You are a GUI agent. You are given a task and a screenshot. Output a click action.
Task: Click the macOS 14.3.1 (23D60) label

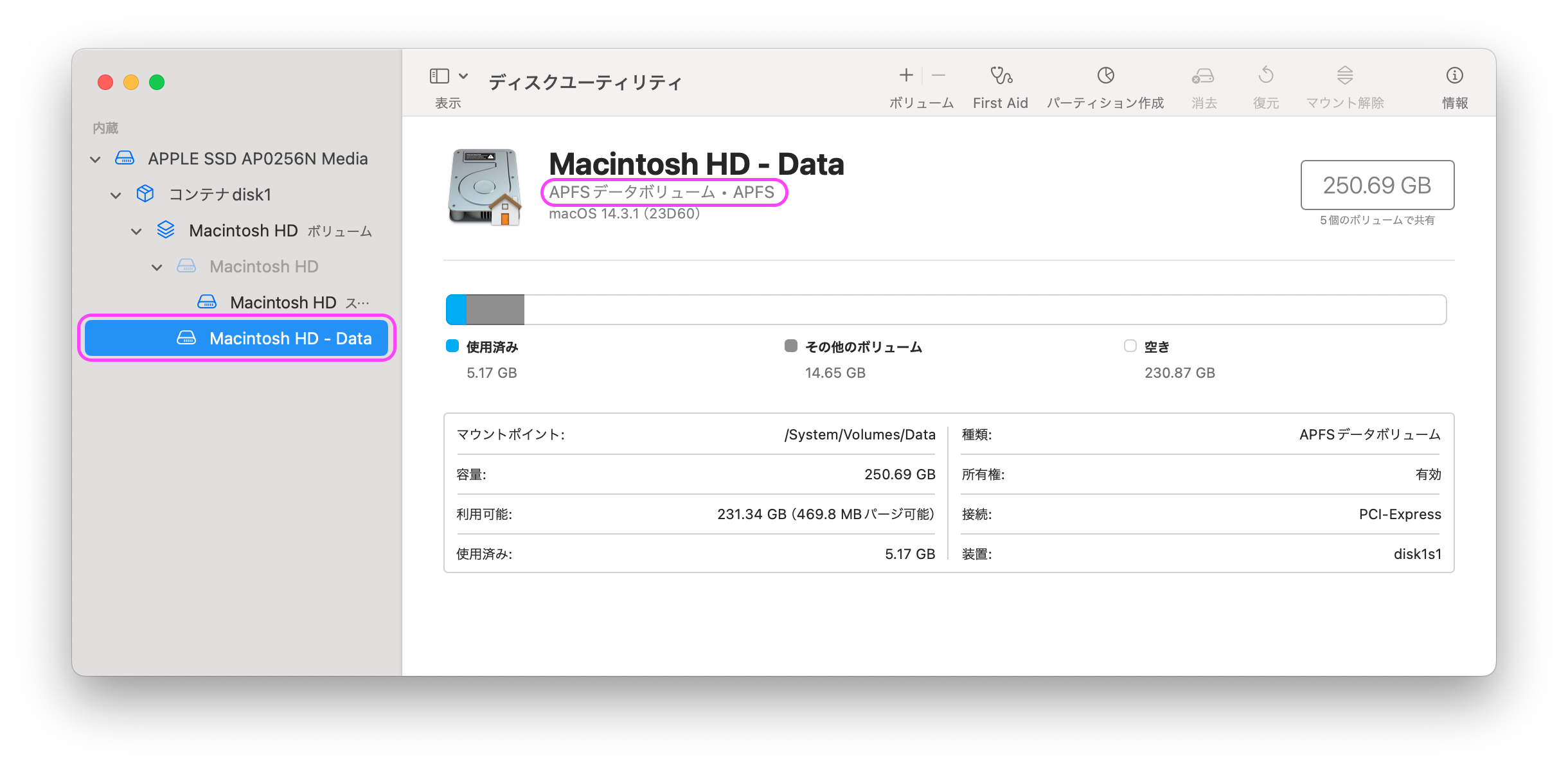[623, 213]
